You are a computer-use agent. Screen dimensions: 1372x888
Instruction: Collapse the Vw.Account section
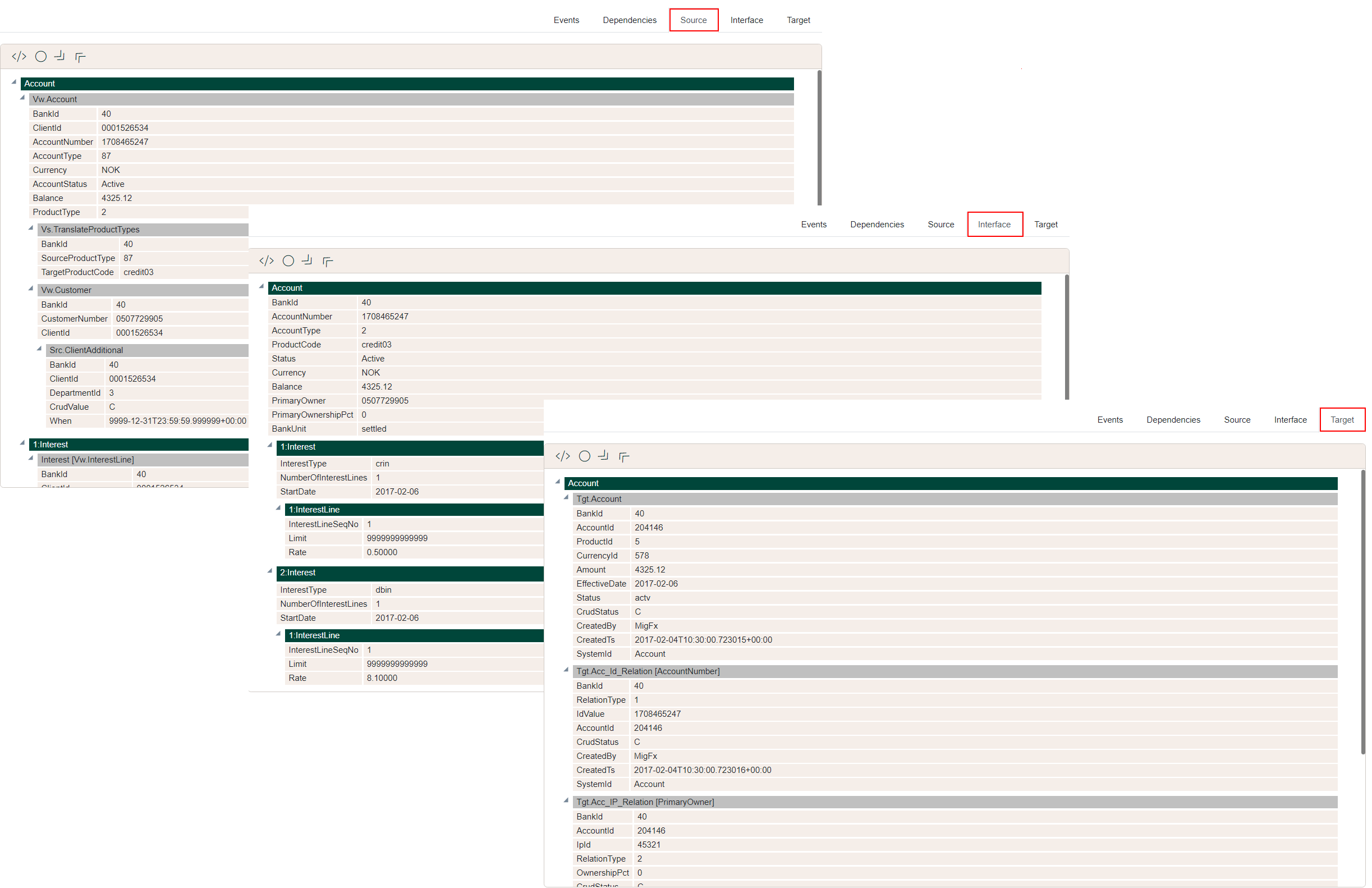point(24,99)
